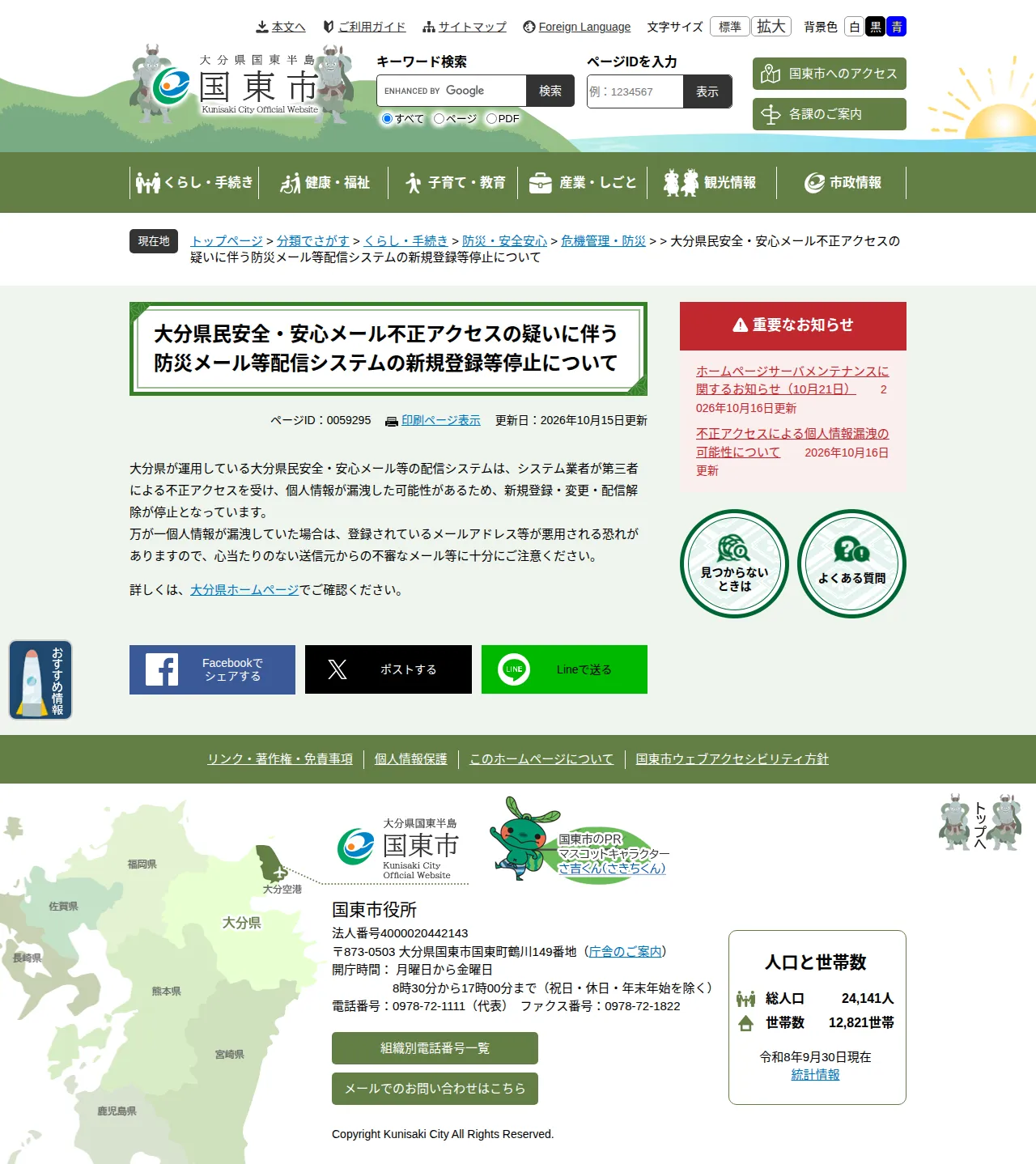Image resolution: width=1036 pixels, height=1164 pixels.
Task: Select the すべて search radio button
Action: [387, 118]
